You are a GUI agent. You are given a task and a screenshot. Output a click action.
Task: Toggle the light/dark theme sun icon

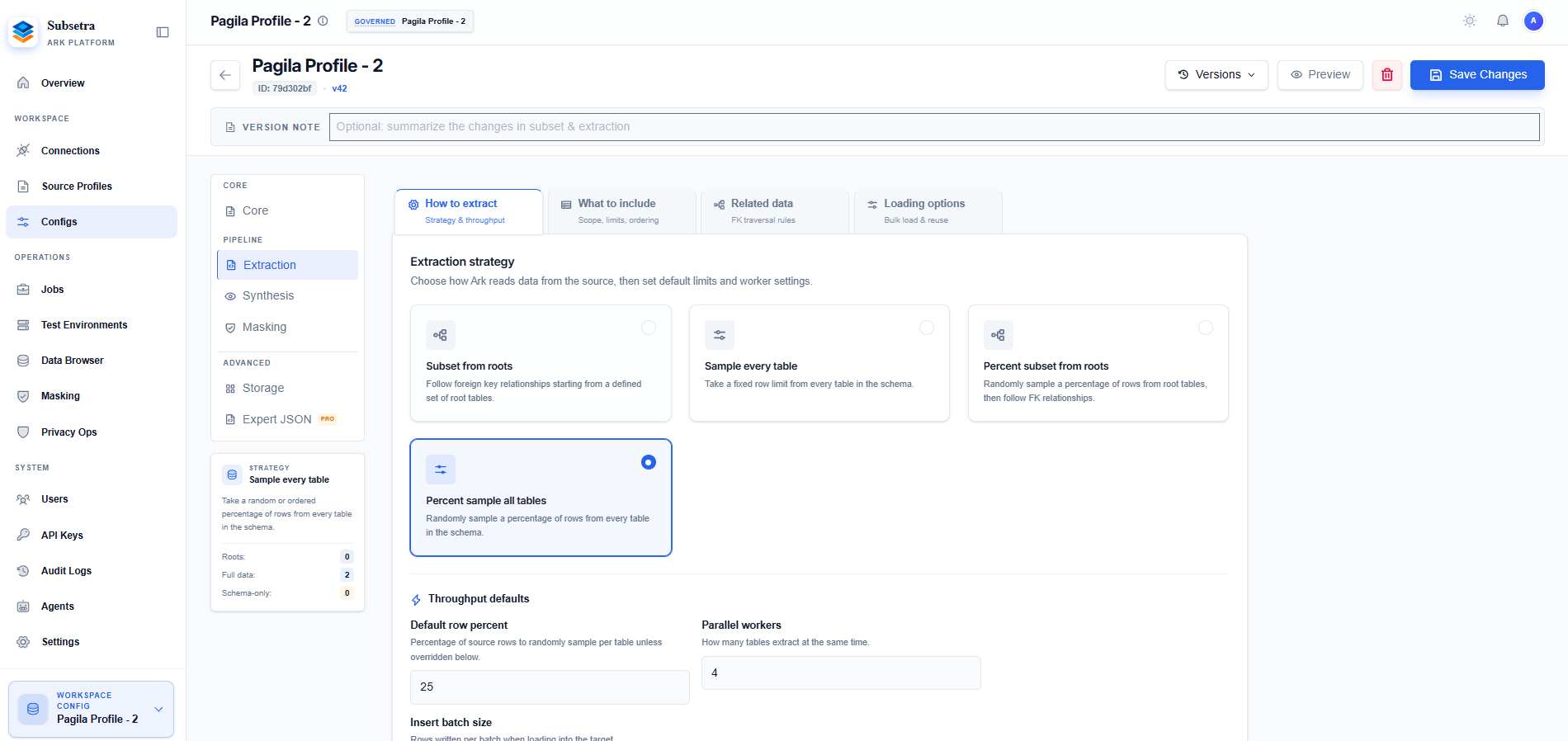[x=1470, y=21]
